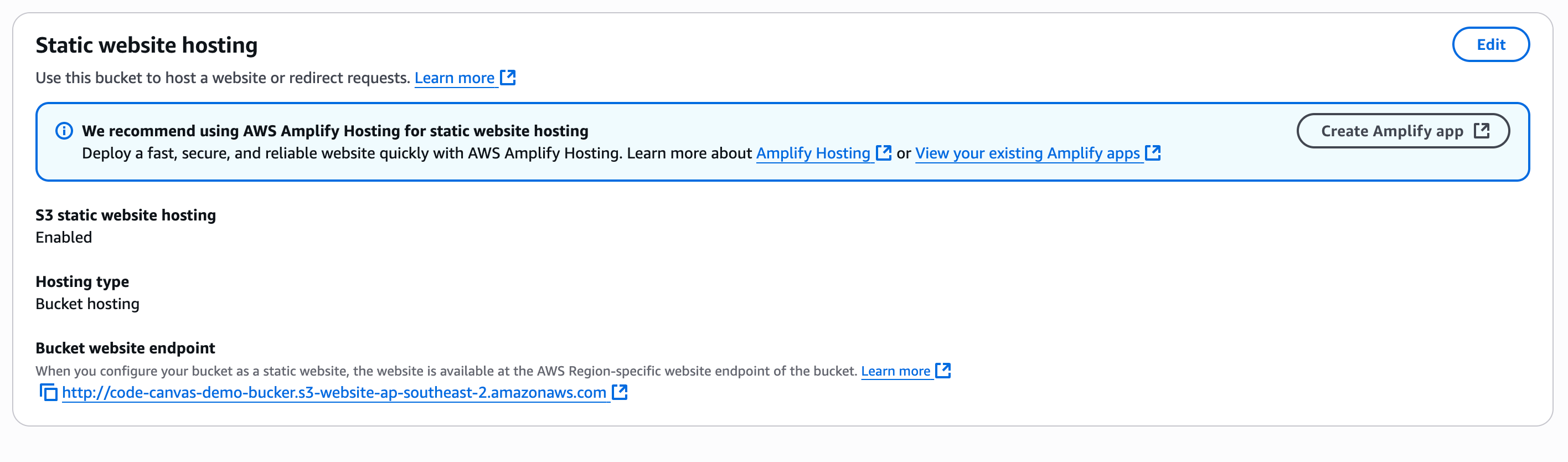Screen dimensions: 1568x462
Task: Click the 'Static website hosting' heading
Action: 146,45
